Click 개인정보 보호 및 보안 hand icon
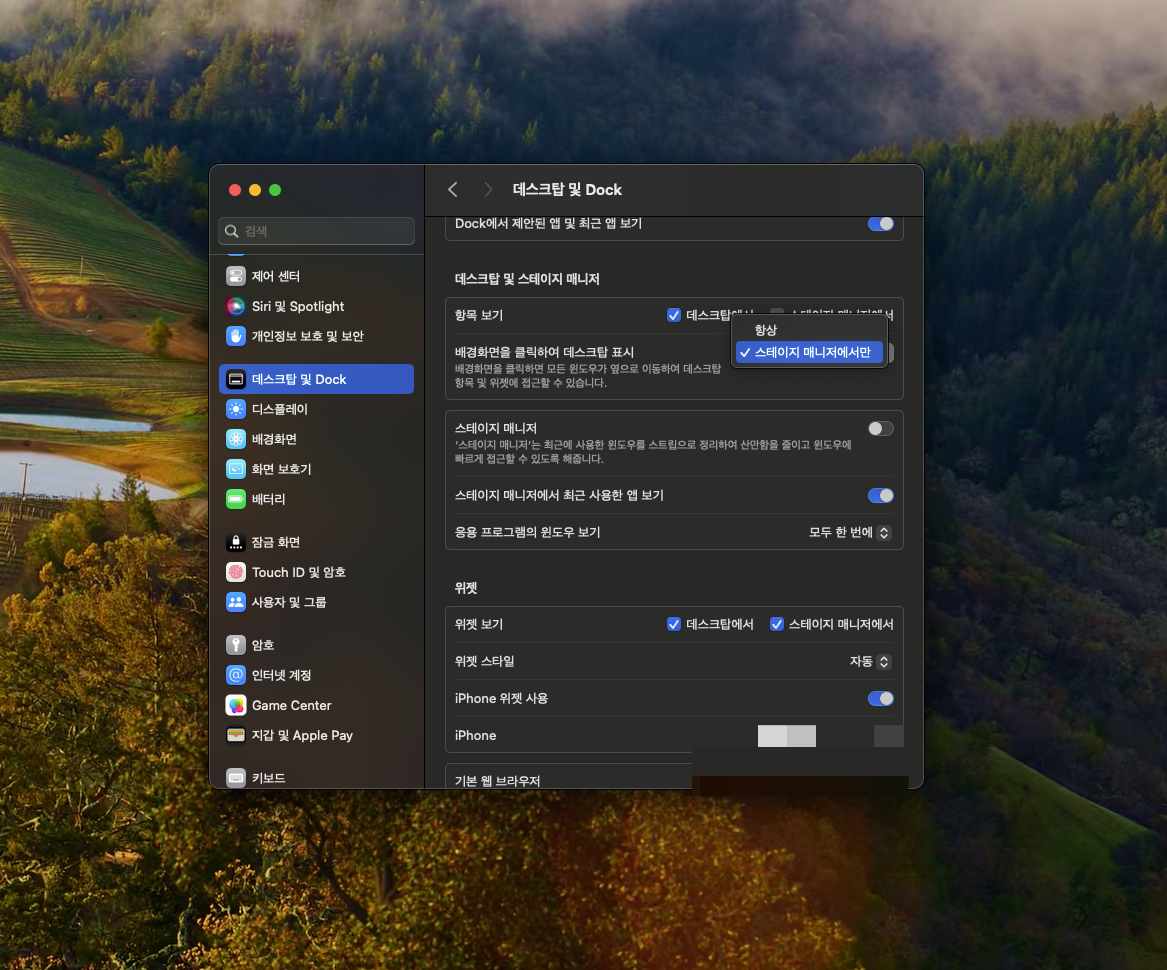Viewport: 1167px width, 970px height. 236,336
